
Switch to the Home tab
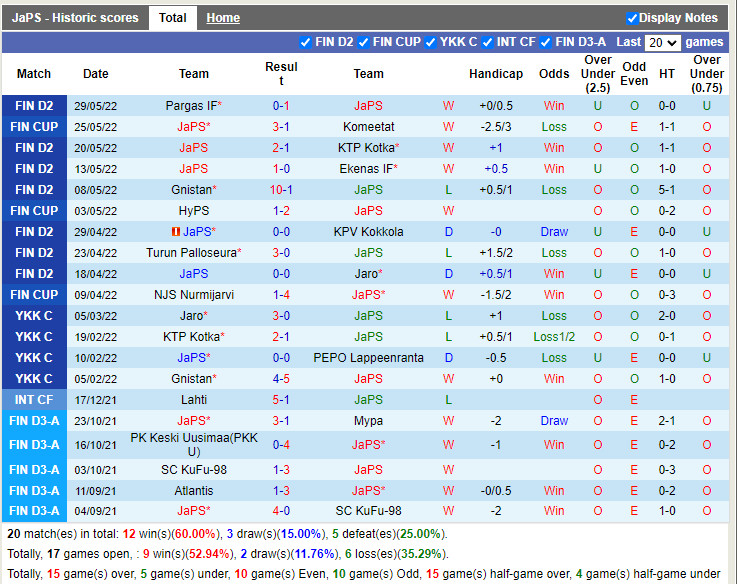pyautogui.click(x=223, y=18)
